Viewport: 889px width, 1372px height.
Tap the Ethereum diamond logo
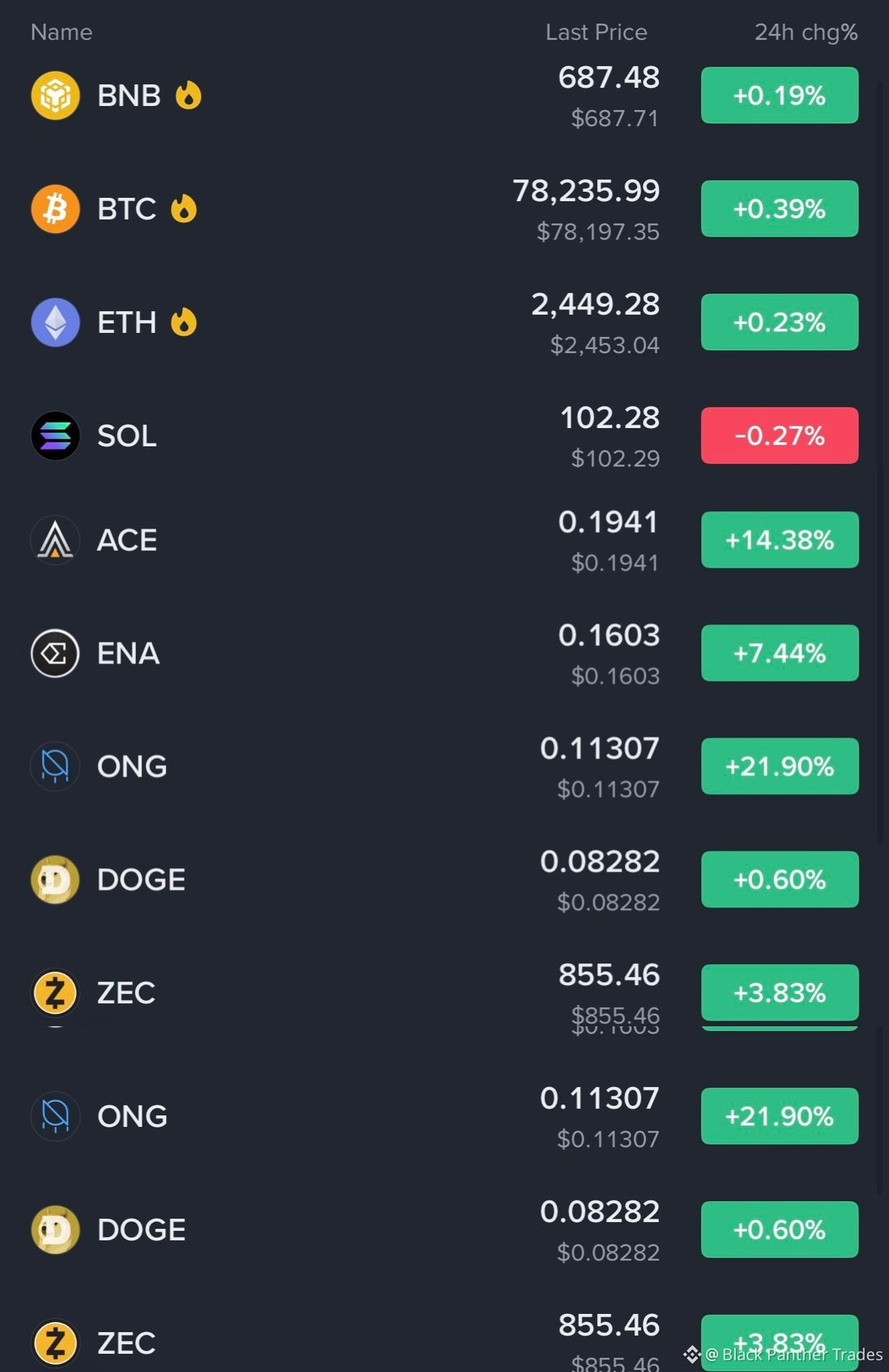coord(55,322)
